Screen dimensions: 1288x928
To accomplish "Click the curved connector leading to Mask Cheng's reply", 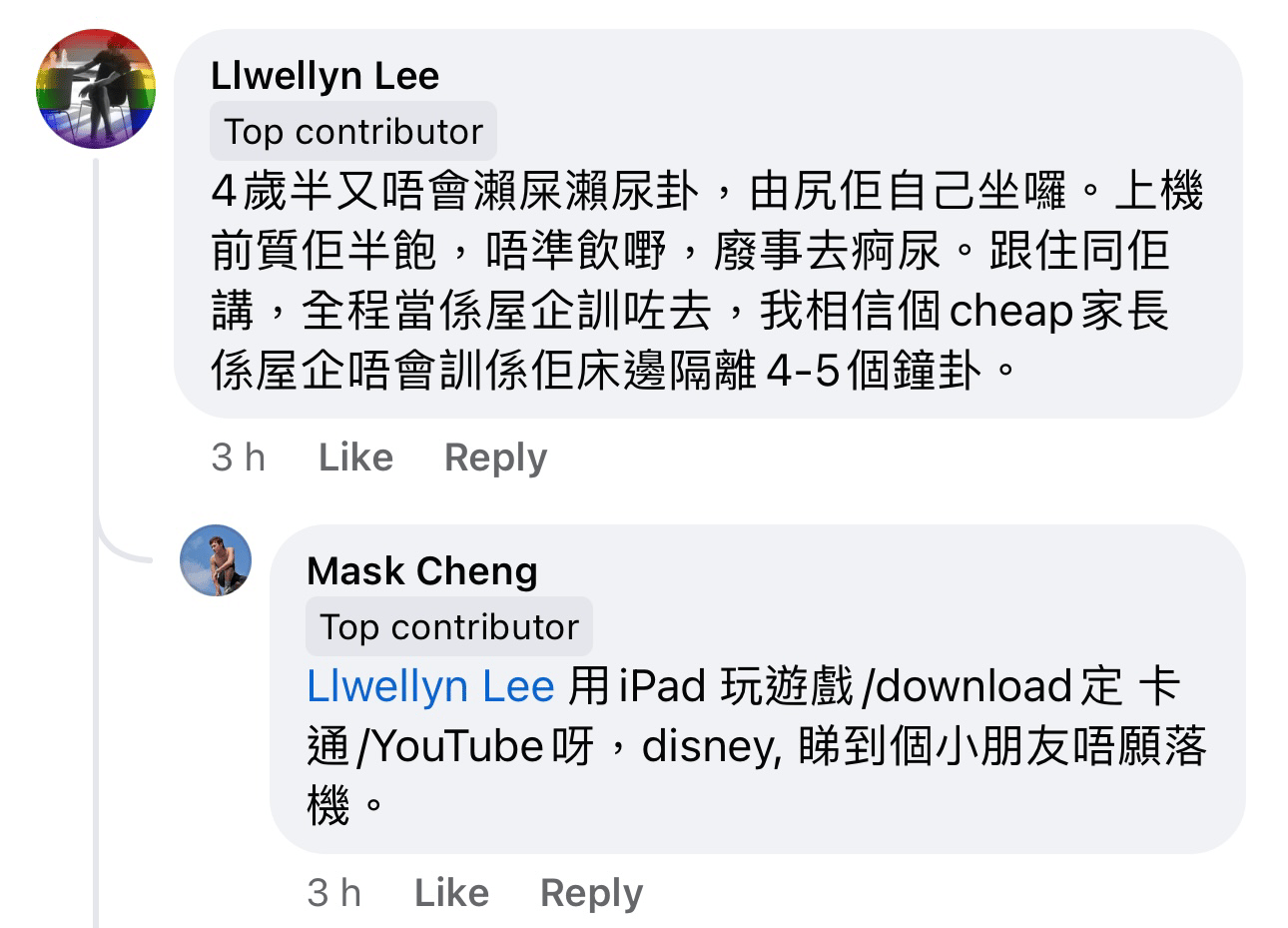I will [124, 544].
